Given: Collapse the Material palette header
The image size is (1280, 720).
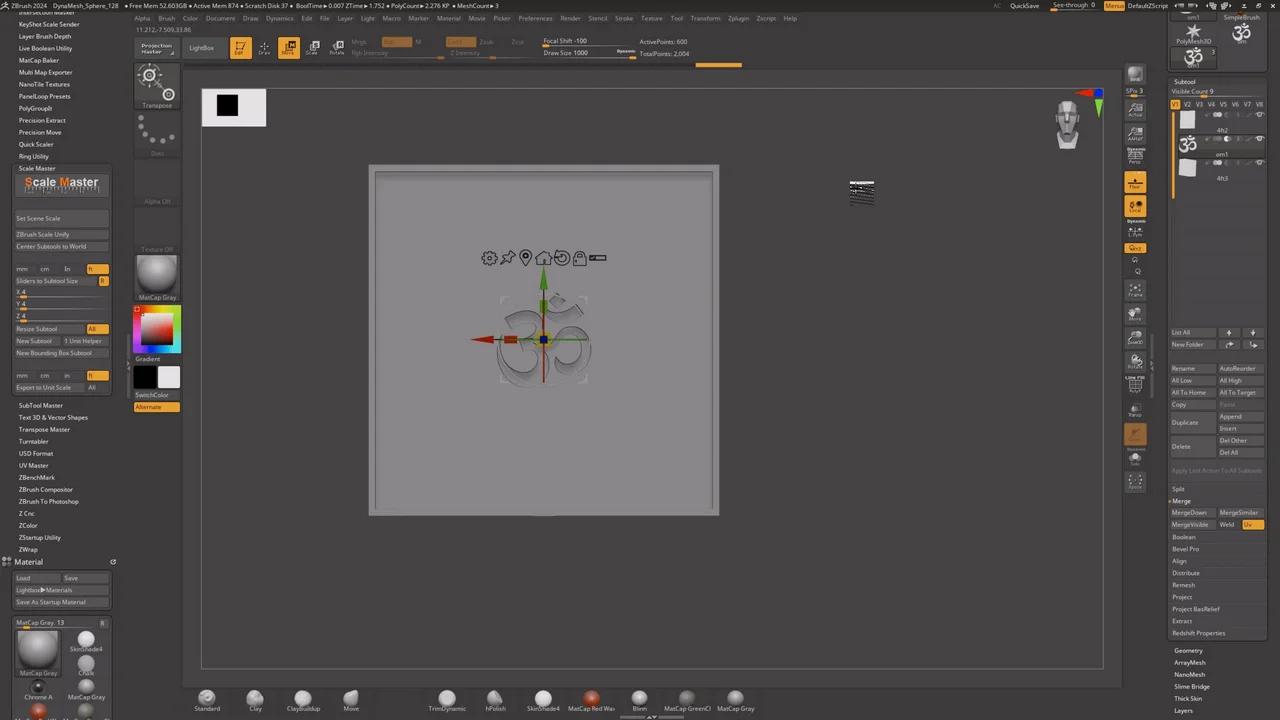Looking at the screenshot, I should pyautogui.click(x=29, y=562).
